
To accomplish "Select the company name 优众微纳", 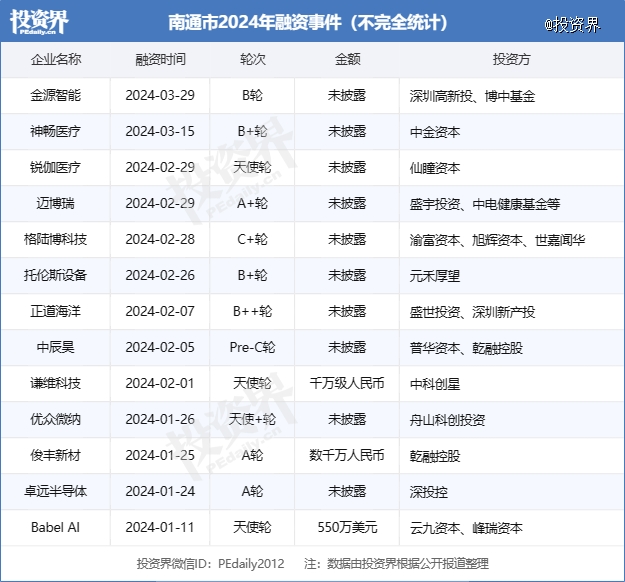I will [56, 419].
